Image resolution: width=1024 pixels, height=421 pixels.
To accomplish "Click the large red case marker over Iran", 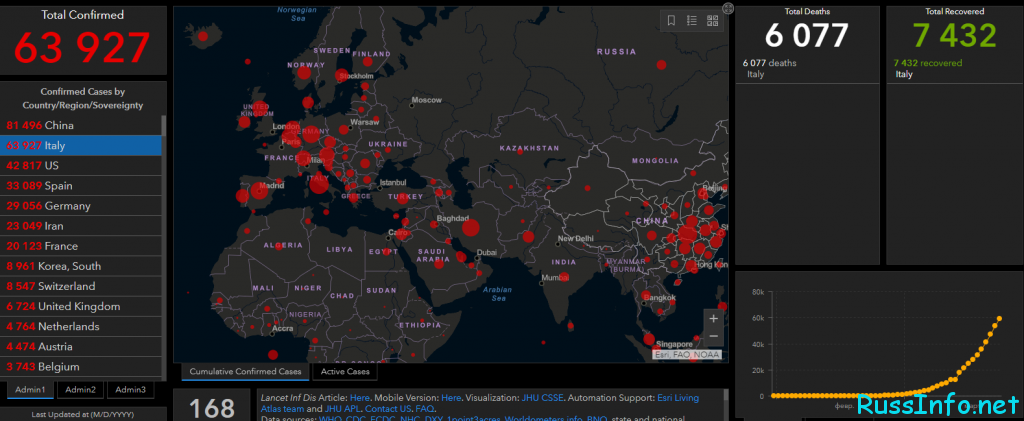I will point(471,228).
